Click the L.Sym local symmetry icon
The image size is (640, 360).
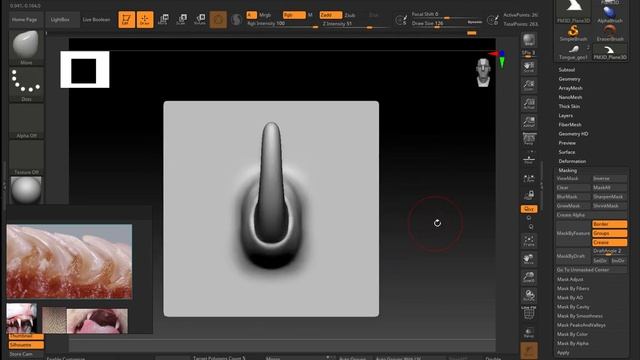tap(529, 178)
